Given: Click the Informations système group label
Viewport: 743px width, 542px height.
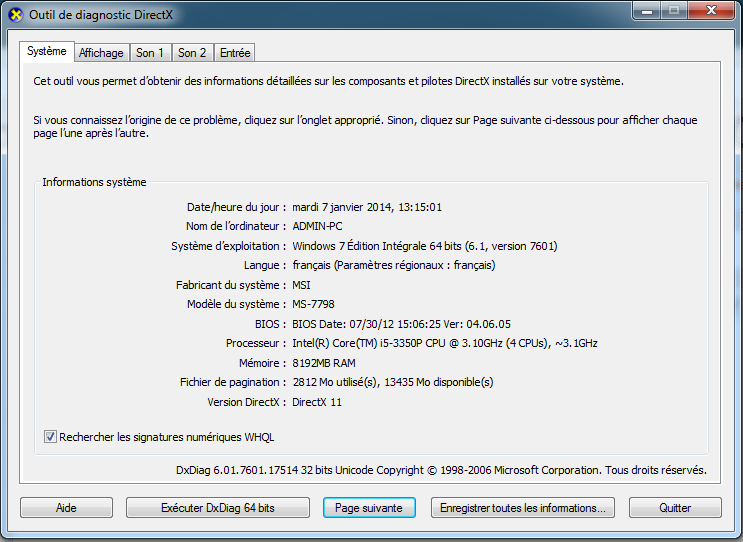Looking at the screenshot, I should point(94,182).
